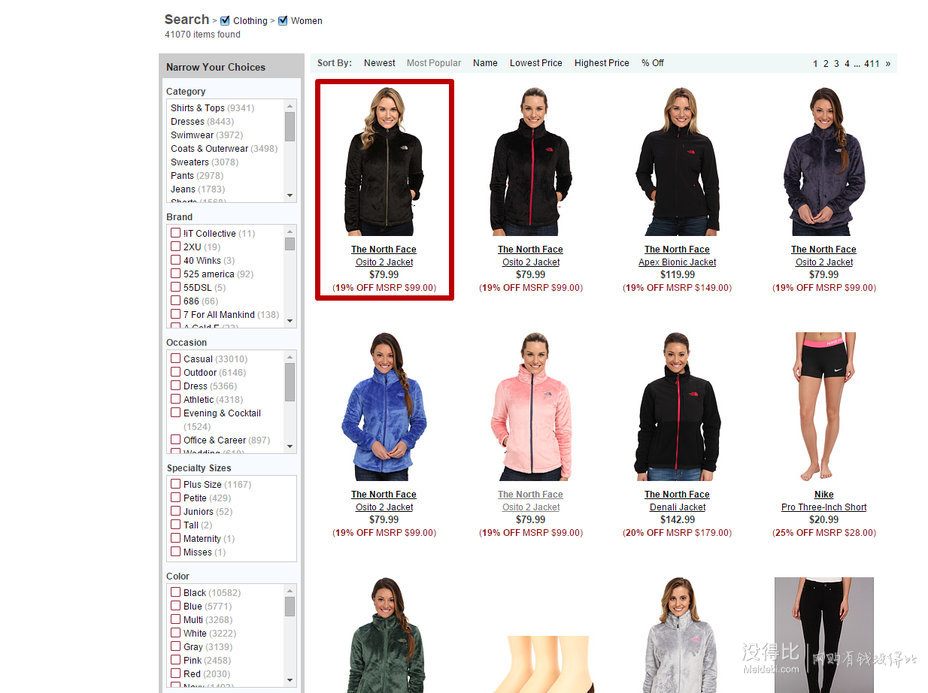Tick the !iT Collective brand checkbox

point(176,233)
